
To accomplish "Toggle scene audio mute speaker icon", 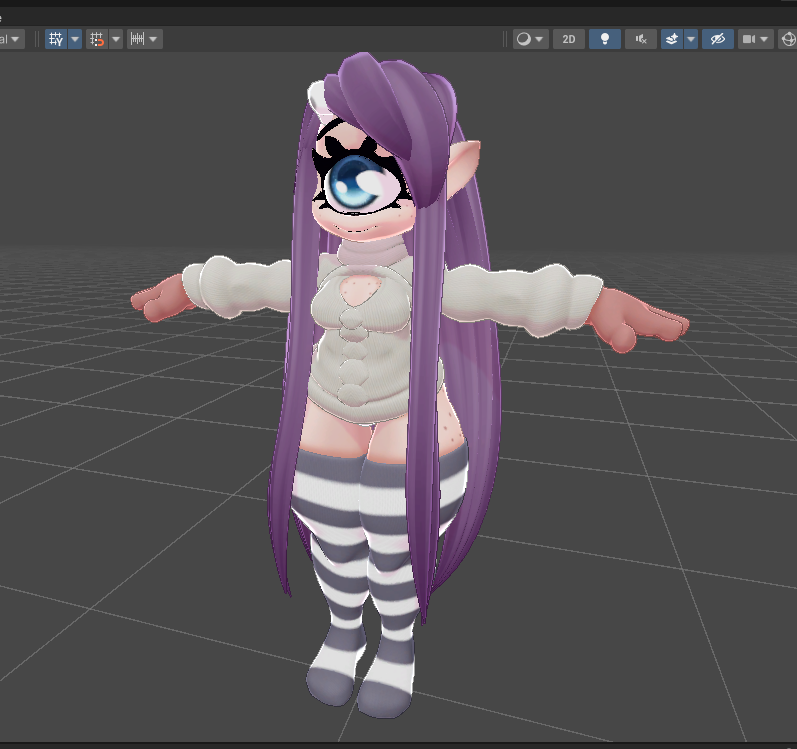I will [x=641, y=39].
